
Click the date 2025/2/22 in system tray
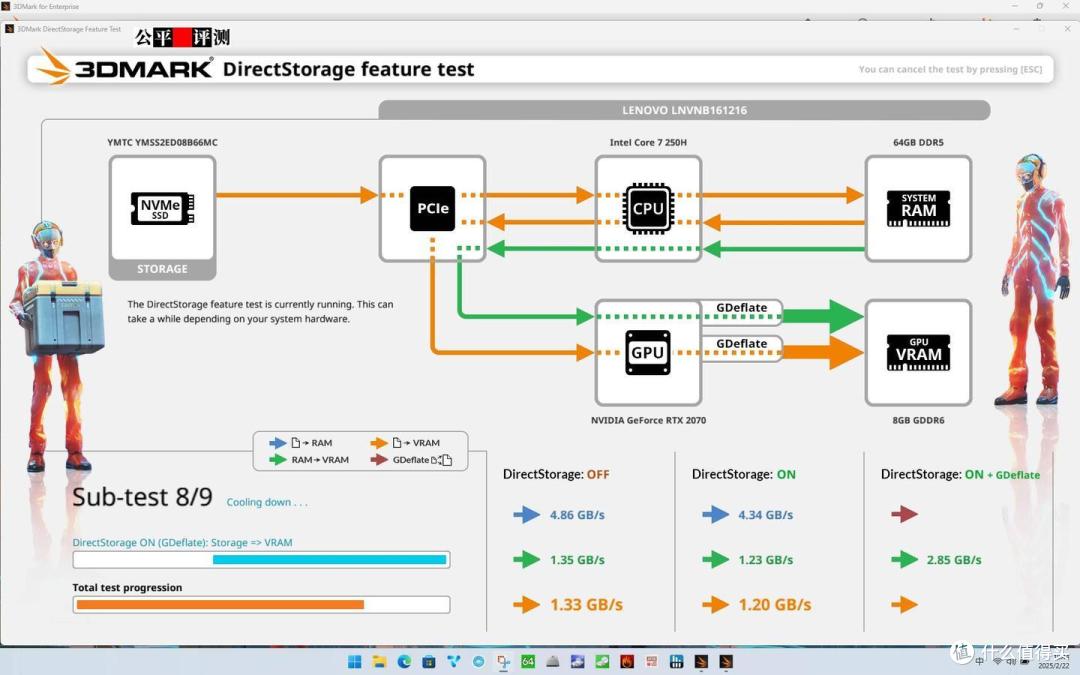[1054, 666]
